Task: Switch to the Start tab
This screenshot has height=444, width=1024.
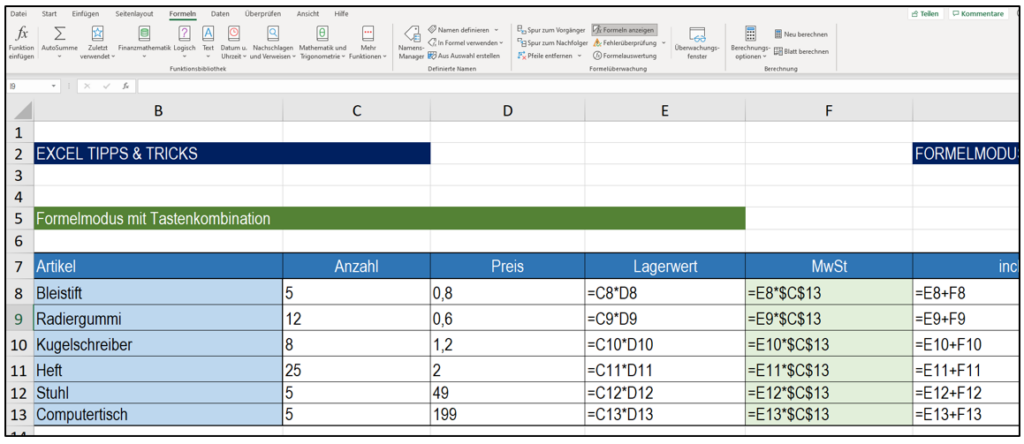Action: click(49, 13)
